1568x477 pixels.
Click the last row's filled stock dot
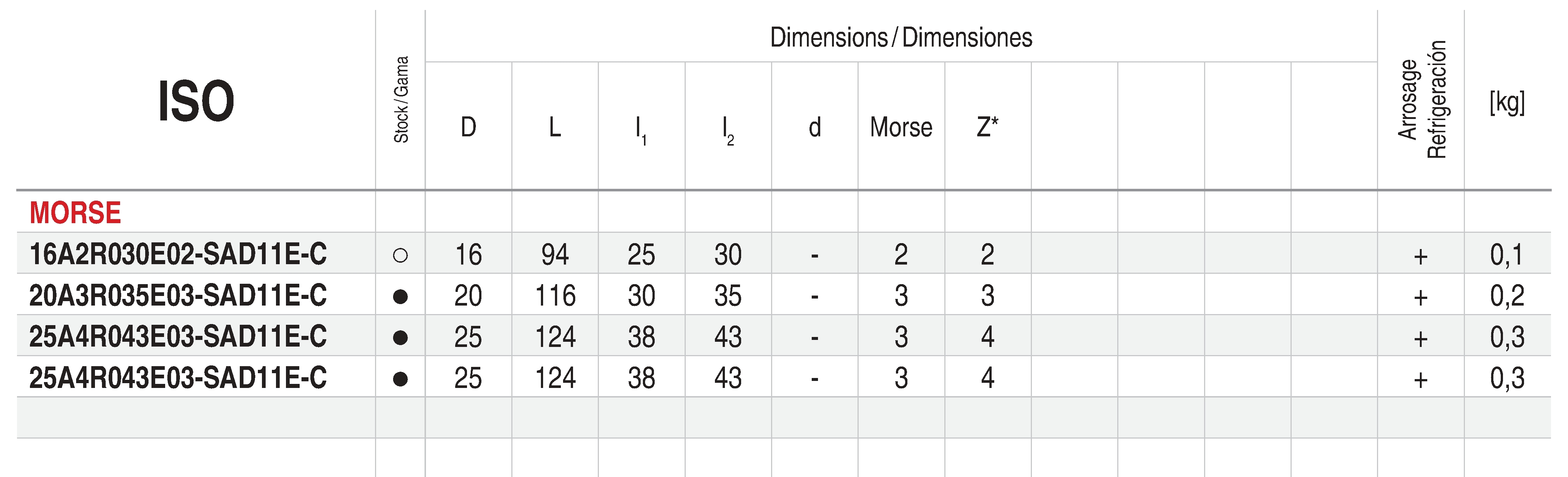coord(400,379)
